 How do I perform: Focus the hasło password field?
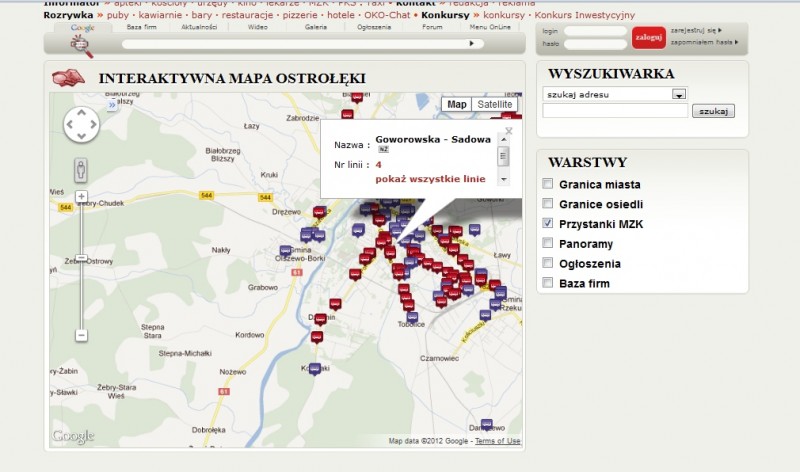(595, 44)
